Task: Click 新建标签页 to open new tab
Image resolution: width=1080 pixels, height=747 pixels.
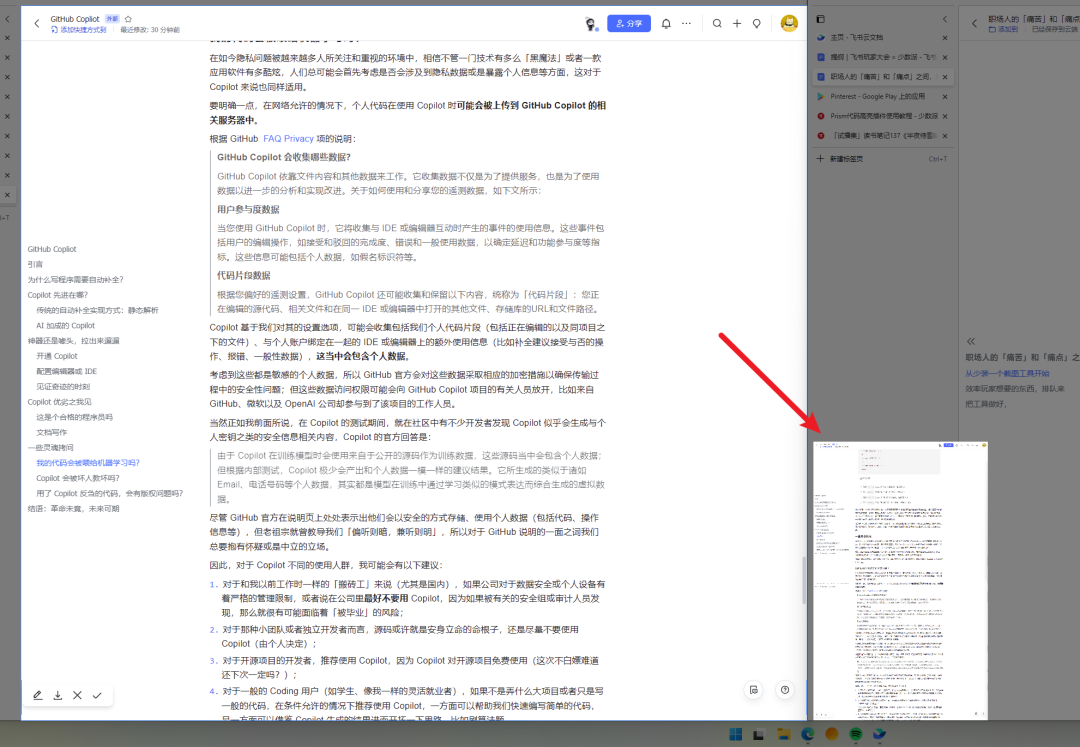Action: click(x=882, y=159)
